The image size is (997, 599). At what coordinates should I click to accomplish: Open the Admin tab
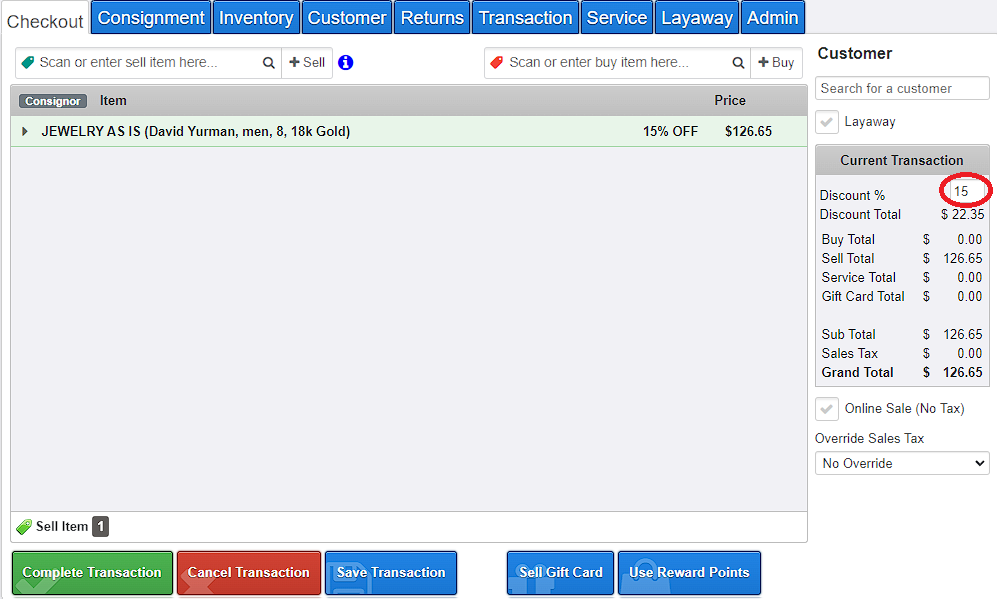772,18
